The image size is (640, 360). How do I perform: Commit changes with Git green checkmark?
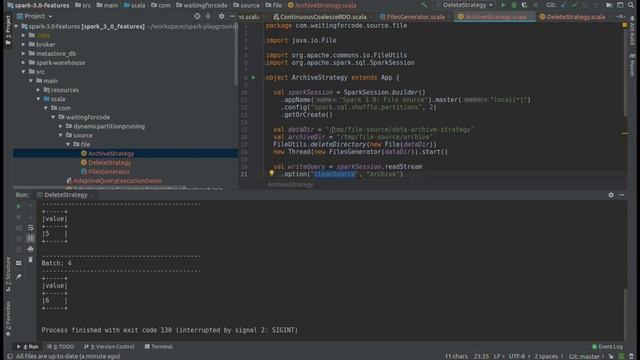coord(574,5)
